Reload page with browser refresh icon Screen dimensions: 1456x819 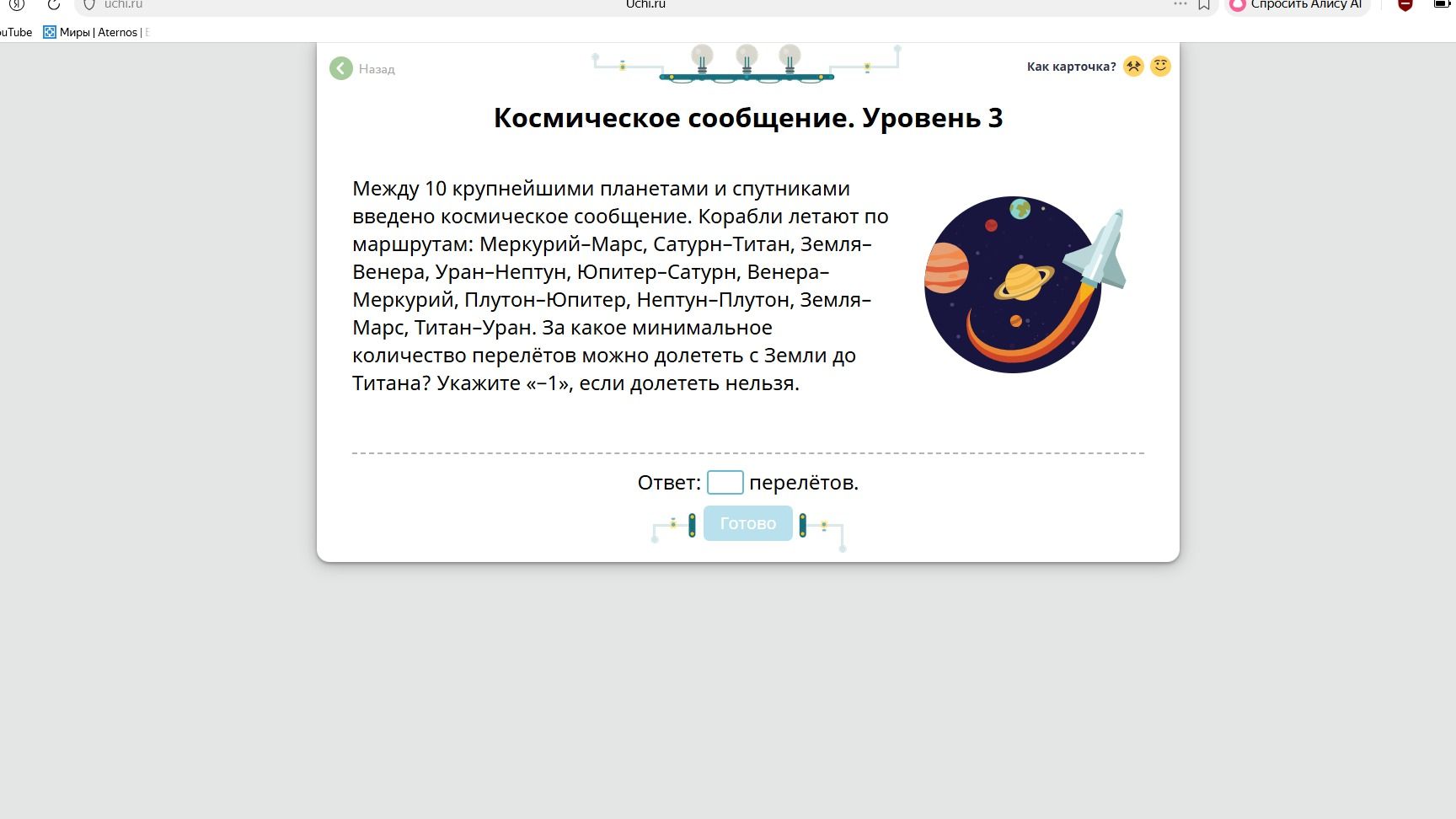click(x=54, y=4)
